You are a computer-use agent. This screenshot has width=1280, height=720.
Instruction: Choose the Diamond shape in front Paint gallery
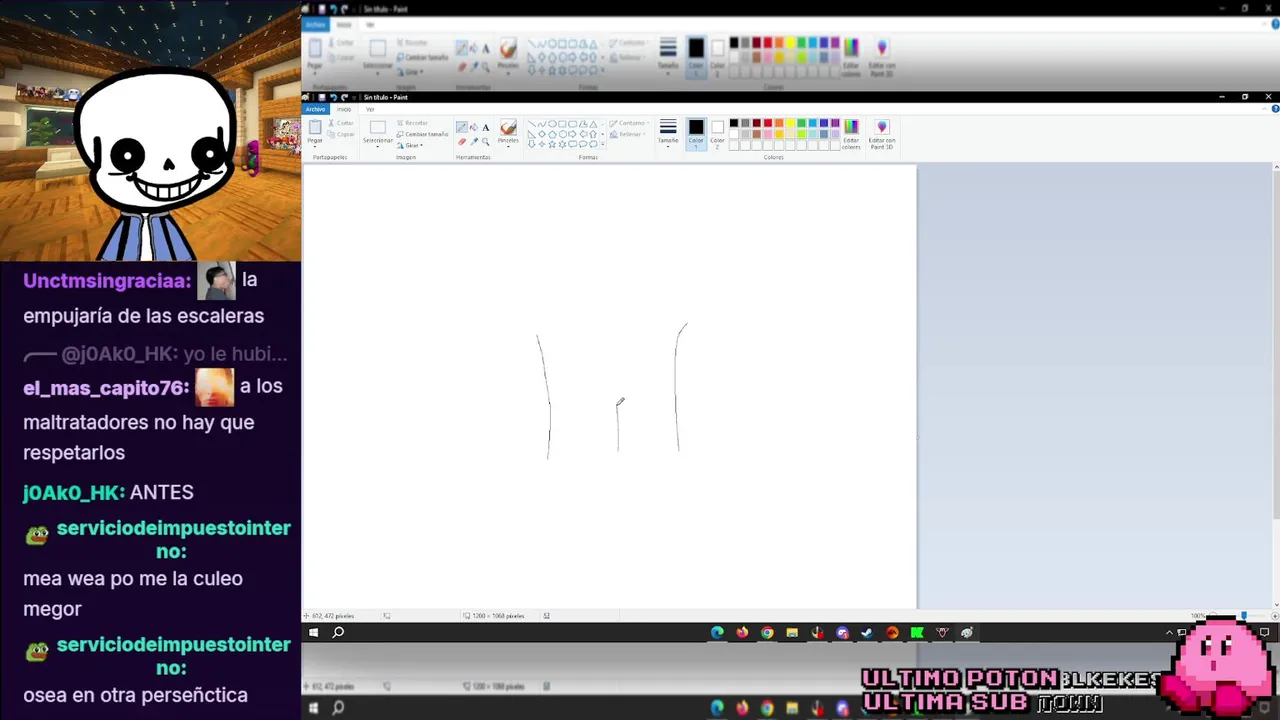point(542,134)
